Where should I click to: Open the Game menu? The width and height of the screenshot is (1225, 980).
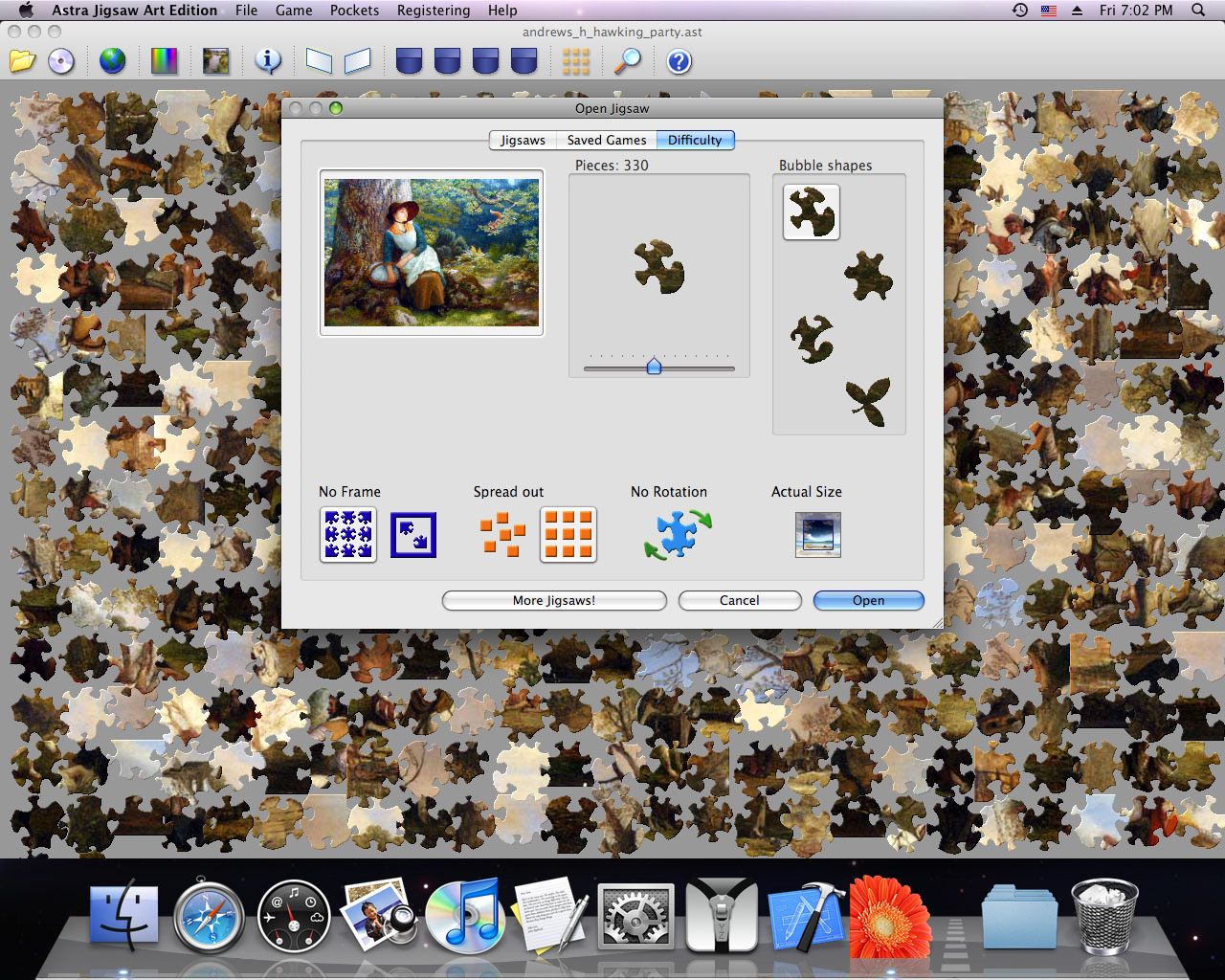tap(294, 11)
